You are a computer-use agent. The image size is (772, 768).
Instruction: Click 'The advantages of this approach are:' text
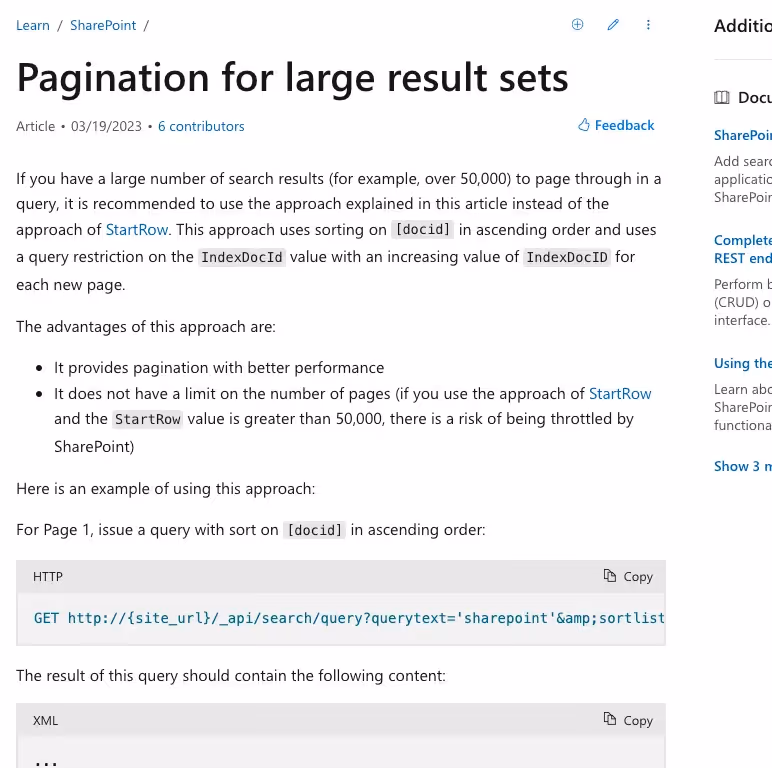coord(146,327)
